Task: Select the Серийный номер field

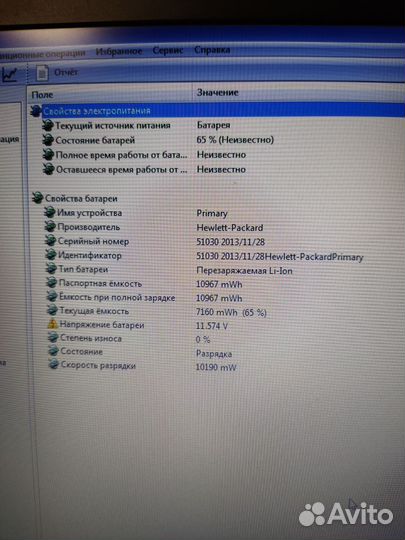Action: [x=93, y=241]
